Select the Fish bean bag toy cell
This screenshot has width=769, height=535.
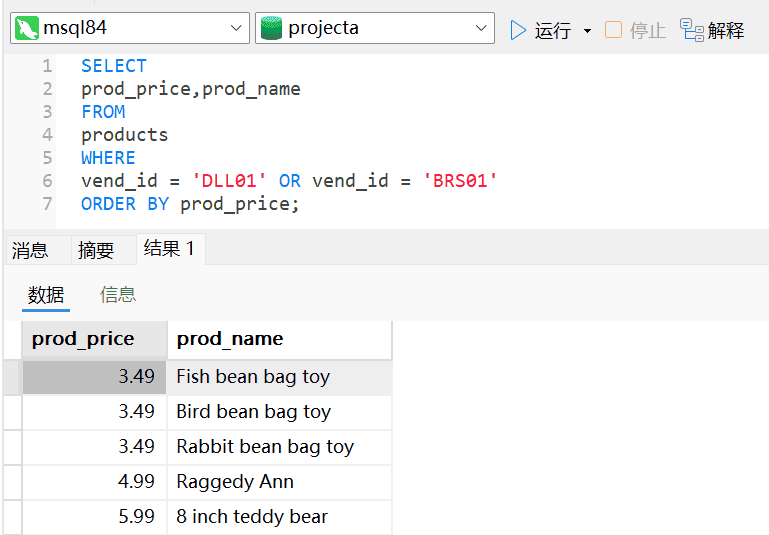coord(278,377)
